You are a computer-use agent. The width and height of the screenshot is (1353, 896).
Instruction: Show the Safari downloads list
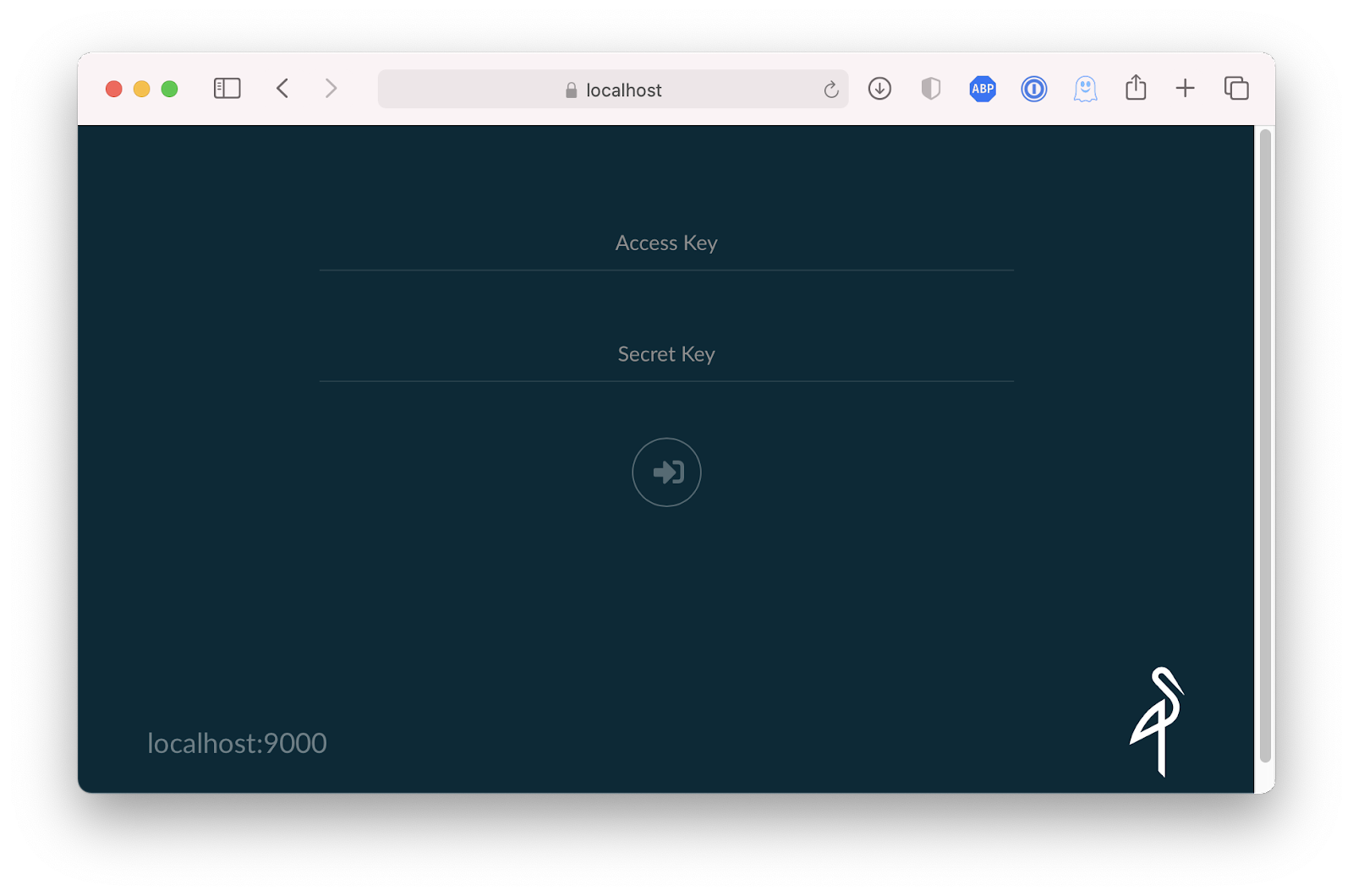tap(879, 89)
